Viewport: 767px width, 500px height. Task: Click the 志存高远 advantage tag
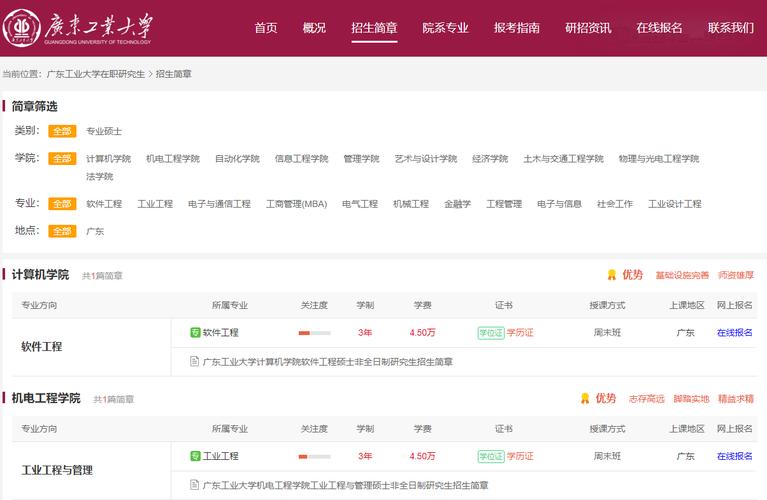pyautogui.click(x=646, y=399)
